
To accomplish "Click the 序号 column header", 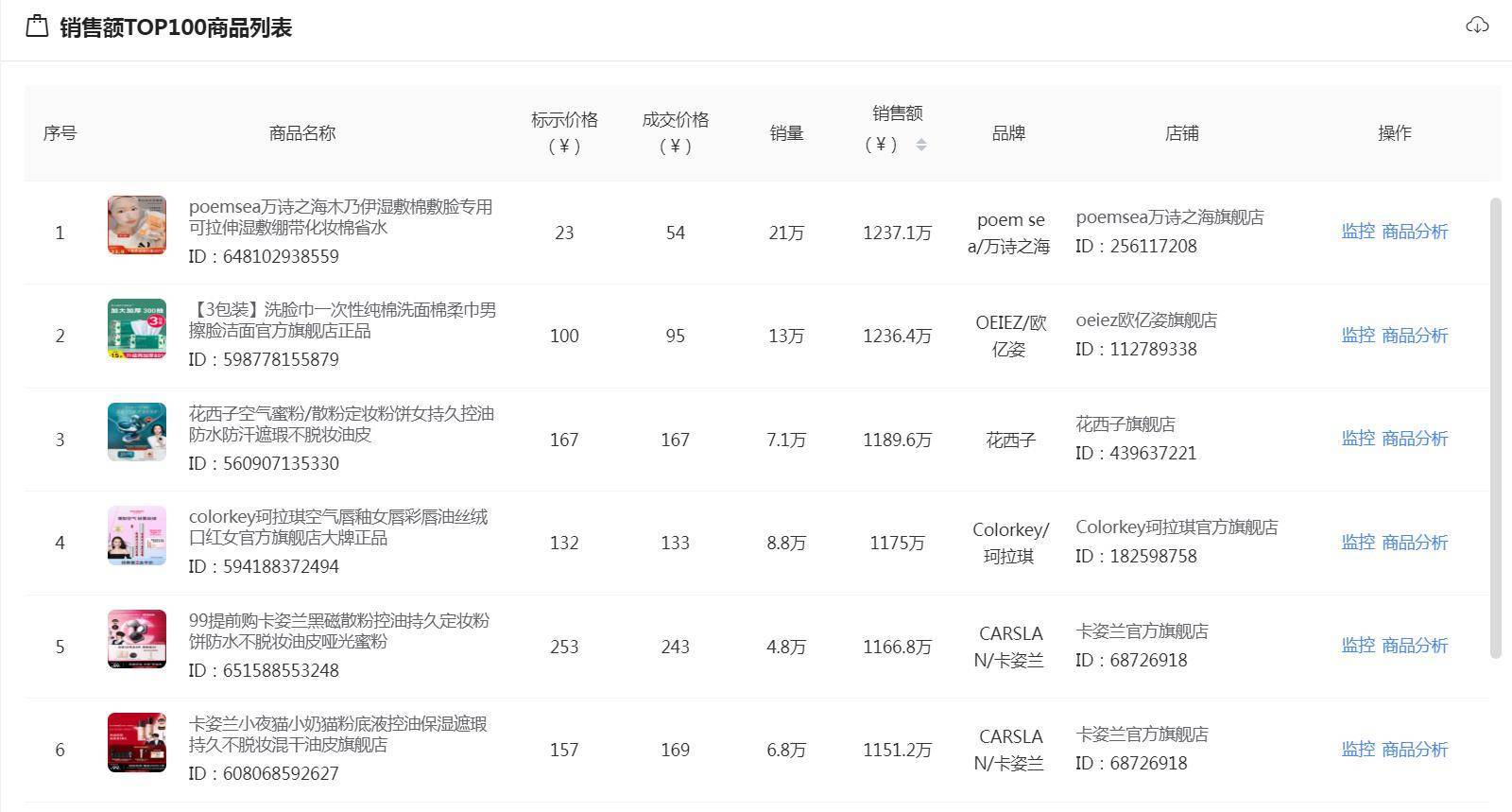I will pyautogui.click(x=60, y=133).
